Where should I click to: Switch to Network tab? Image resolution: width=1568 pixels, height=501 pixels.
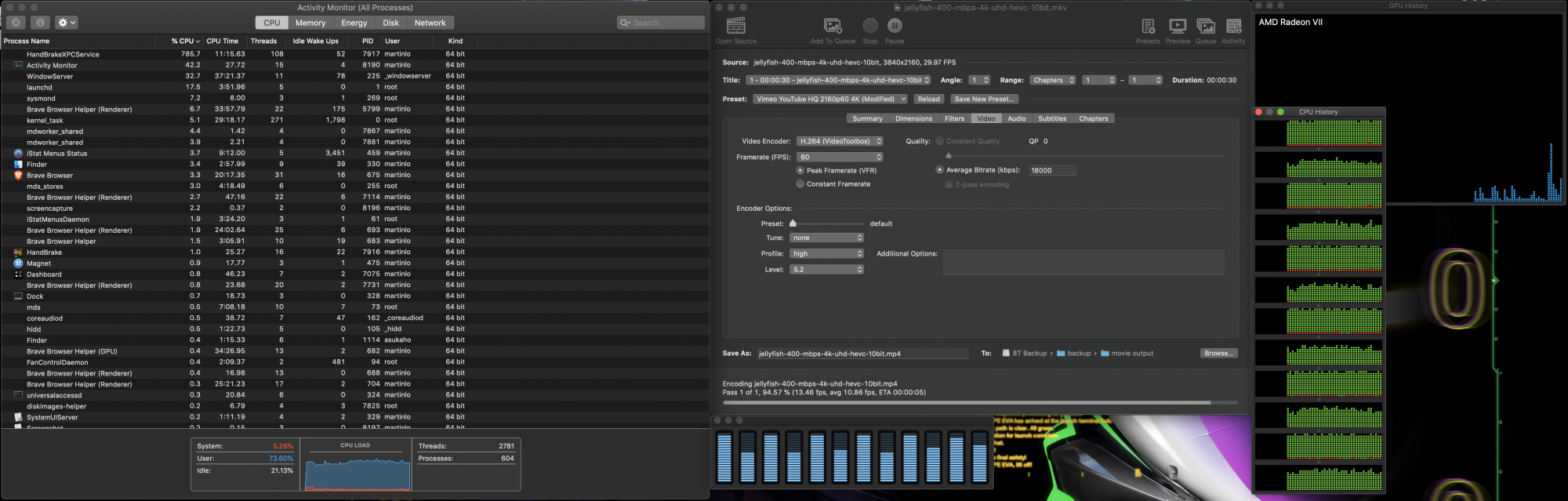(430, 23)
